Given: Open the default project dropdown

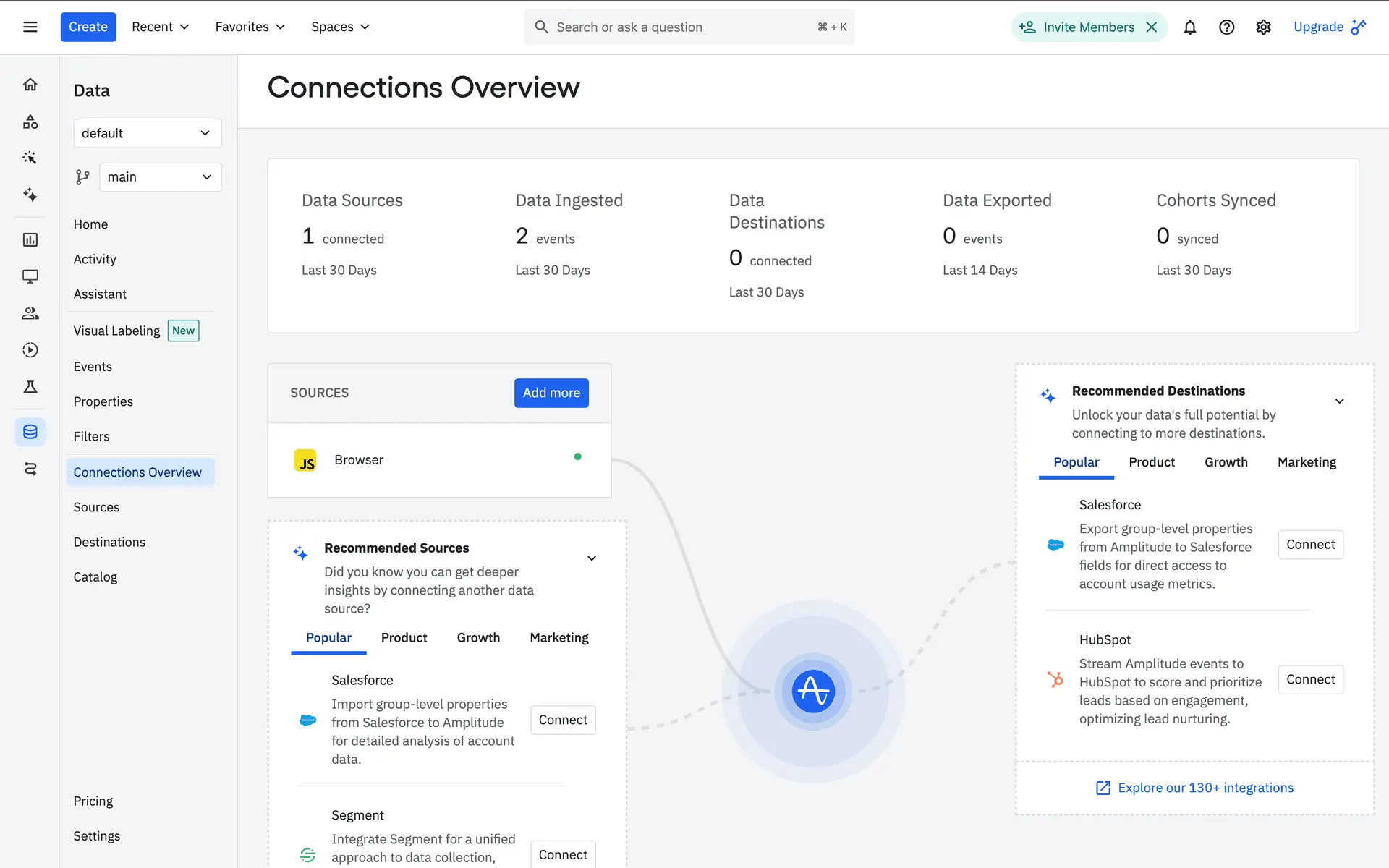Looking at the screenshot, I should (x=147, y=133).
